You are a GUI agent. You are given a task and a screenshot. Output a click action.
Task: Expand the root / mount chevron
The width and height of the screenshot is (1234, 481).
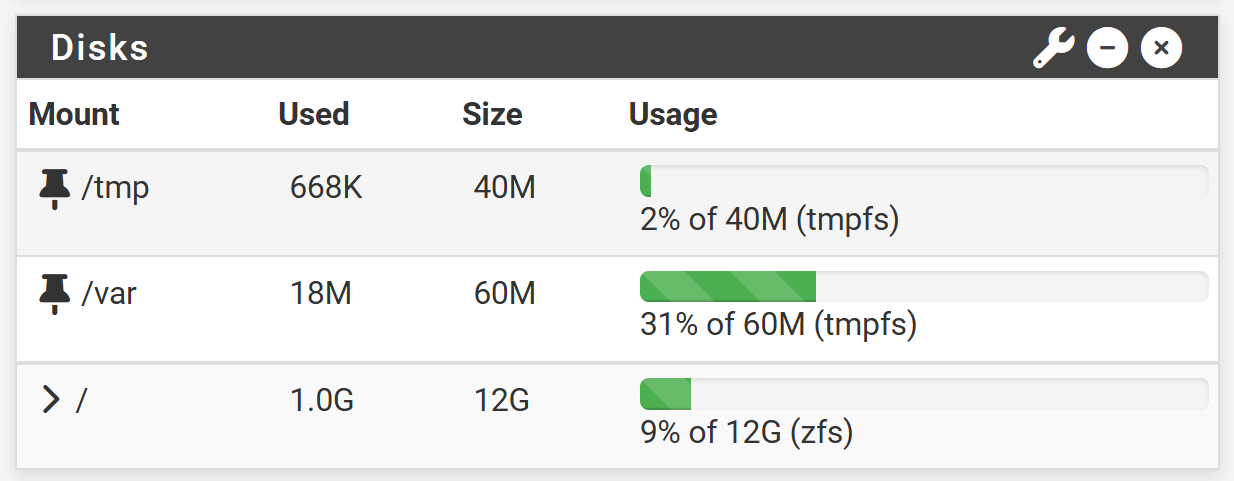(x=51, y=400)
